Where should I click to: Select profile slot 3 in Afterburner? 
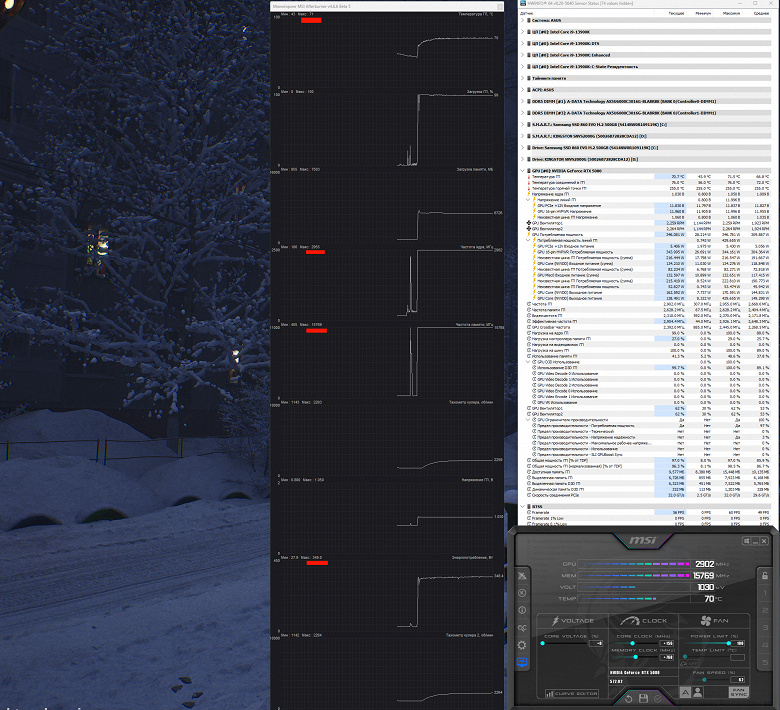click(765, 627)
